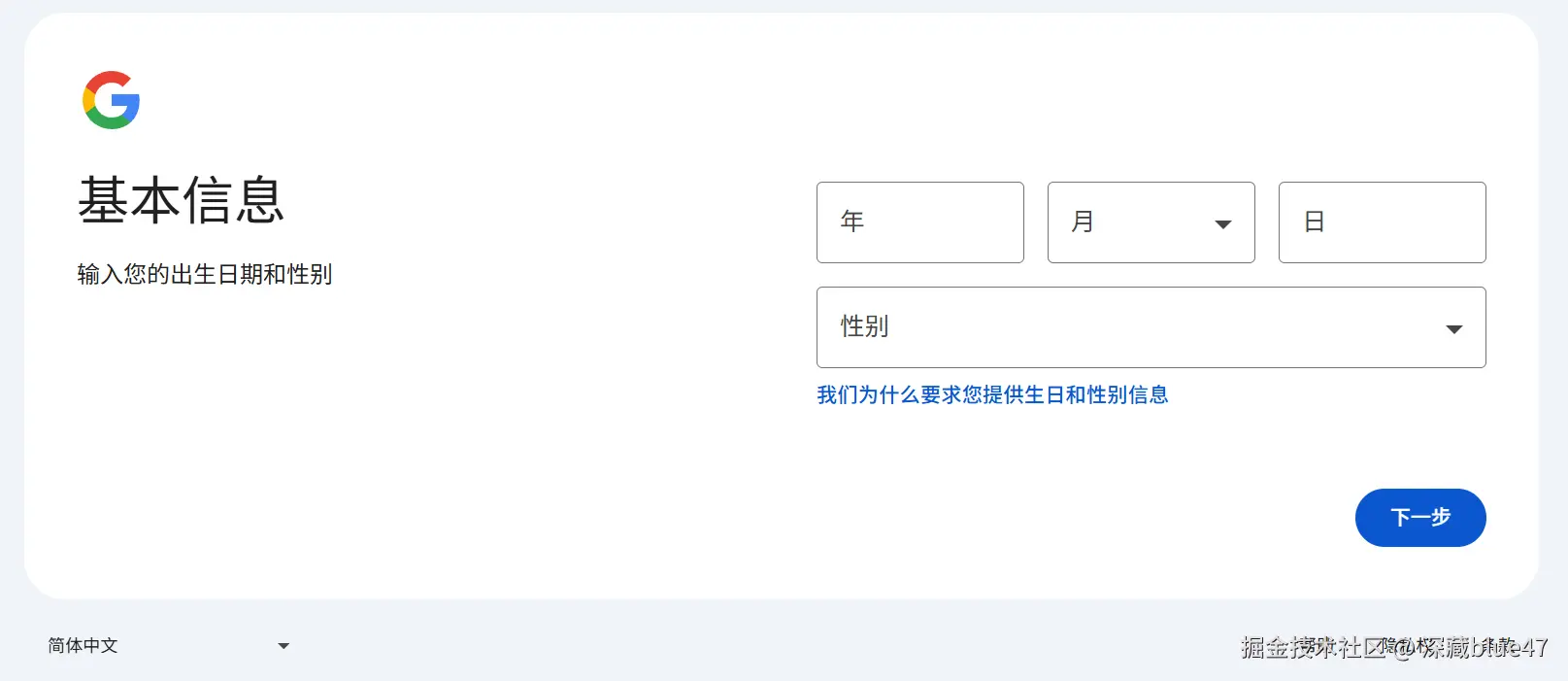Open 我们为什么要求您提供生日和性别信息 link
Screen dimensions: 1568x681
coord(992,394)
